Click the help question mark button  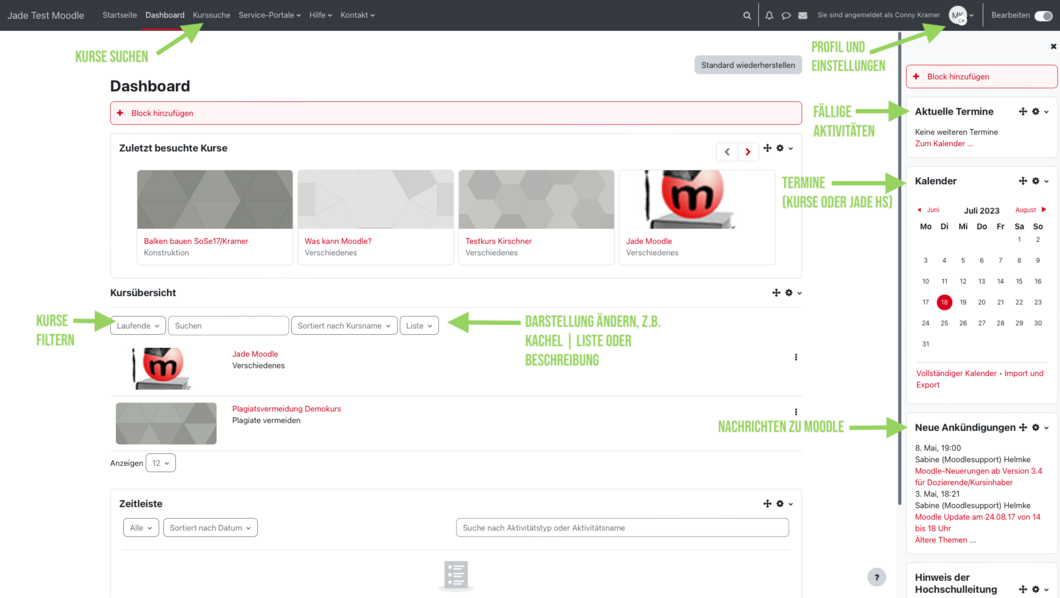pos(877,577)
